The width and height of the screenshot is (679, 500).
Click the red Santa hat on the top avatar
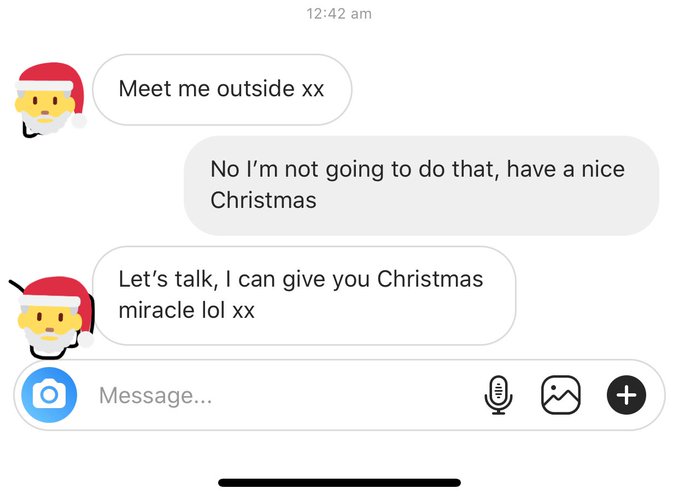coord(50,76)
